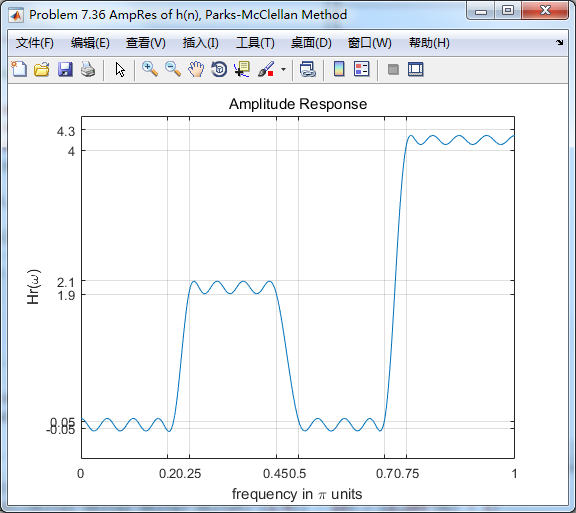Select the Edit Plot arrow tool
The image size is (576, 513).
(120, 69)
